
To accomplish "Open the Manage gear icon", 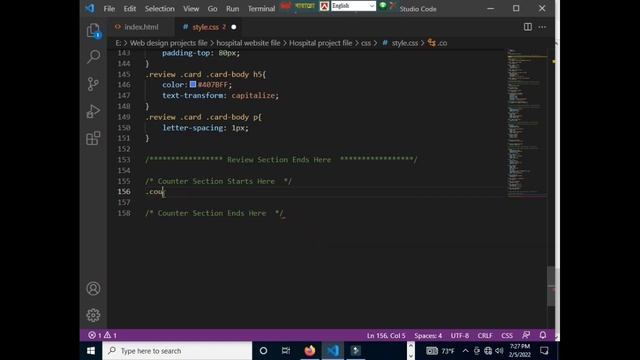I will coord(93,315).
